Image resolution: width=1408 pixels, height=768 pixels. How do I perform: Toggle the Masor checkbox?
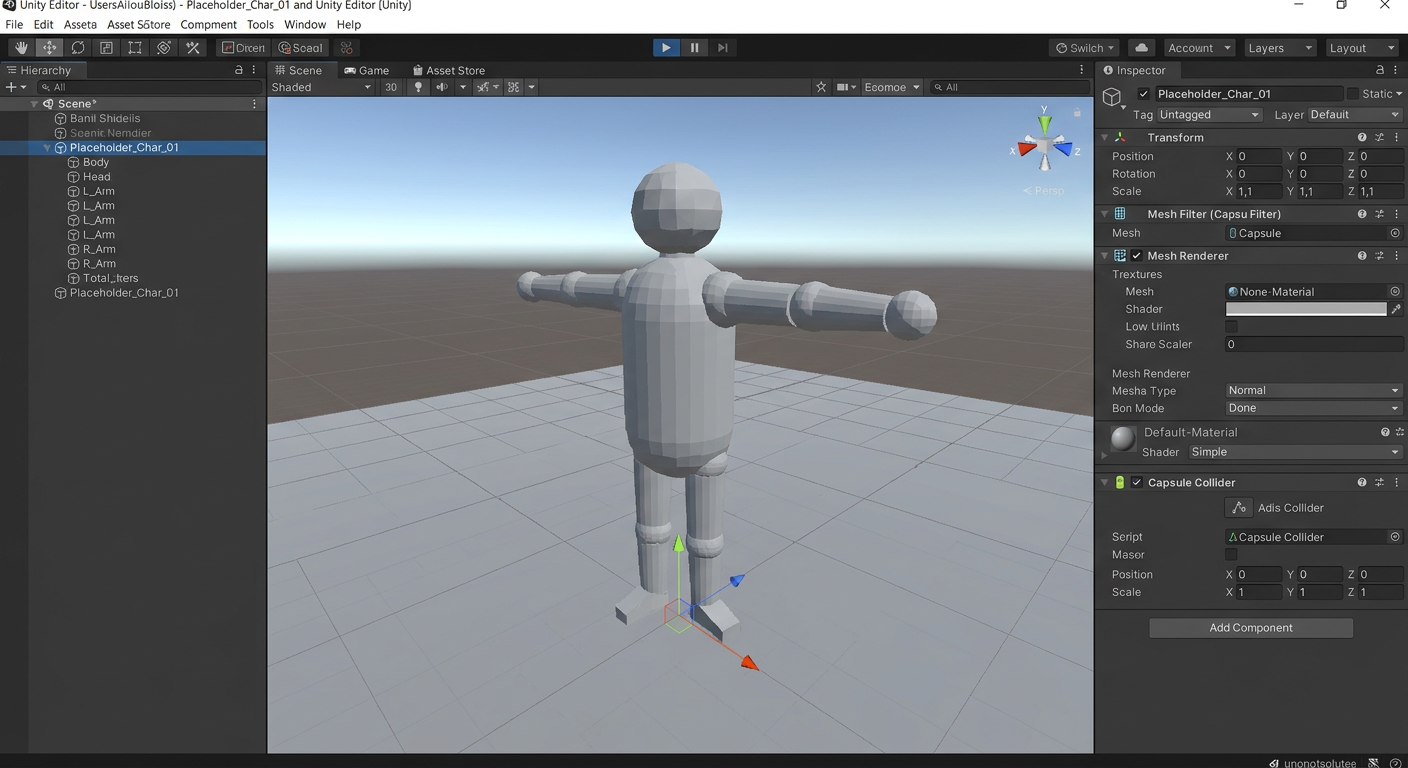click(x=1232, y=555)
